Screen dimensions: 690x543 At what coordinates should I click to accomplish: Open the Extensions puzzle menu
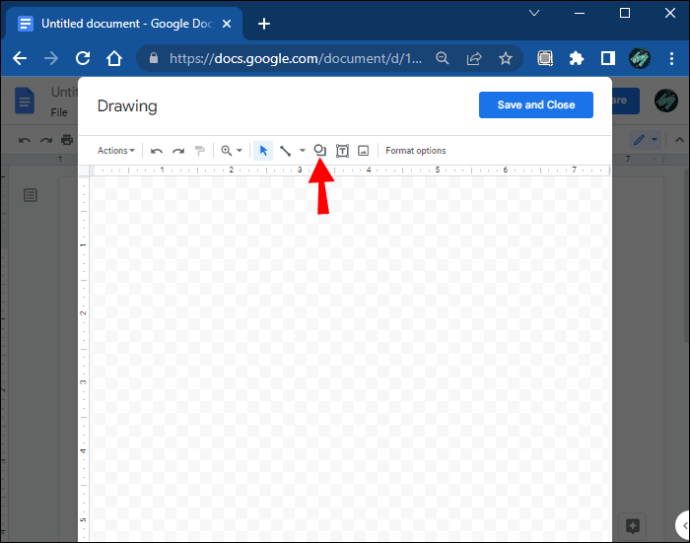click(x=576, y=58)
